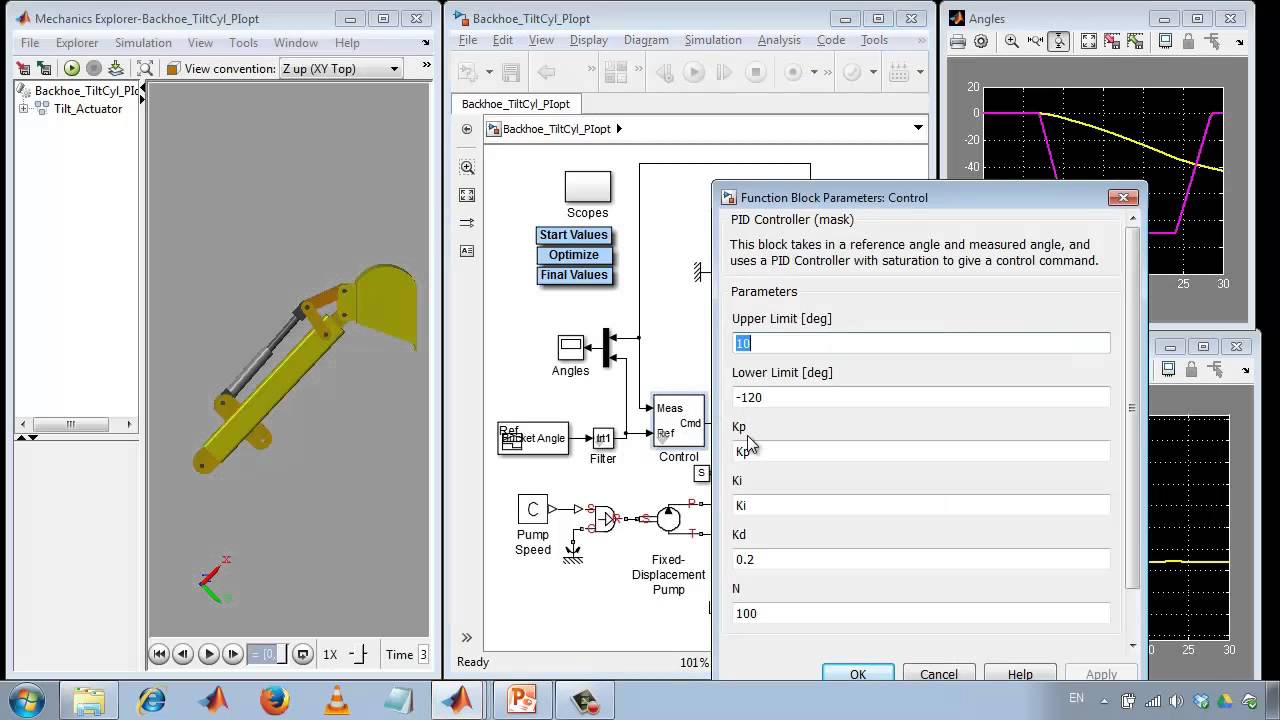The height and width of the screenshot is (720, 1280).
Task: Click the Simulink save model icon
Action: (x=511, y=72)
